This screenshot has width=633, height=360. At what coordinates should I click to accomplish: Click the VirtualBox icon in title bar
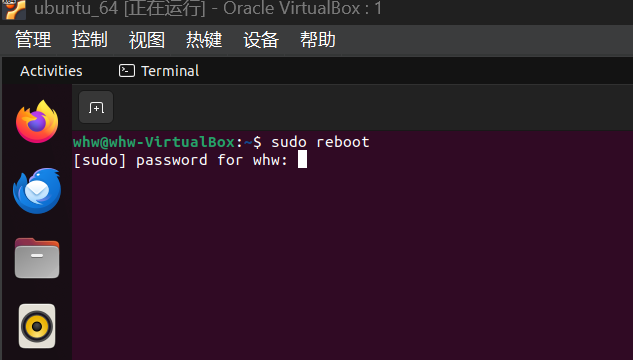[14, 9]
